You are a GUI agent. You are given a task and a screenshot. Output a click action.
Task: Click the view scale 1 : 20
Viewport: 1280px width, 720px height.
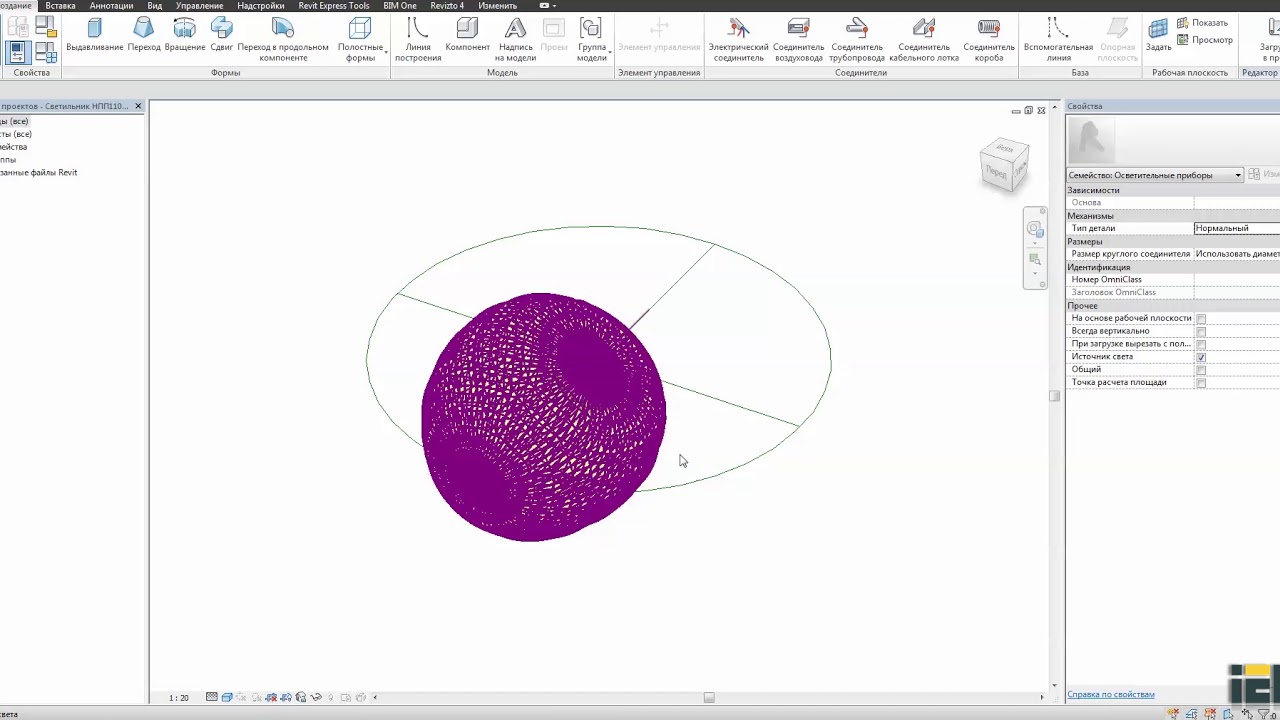[179, 698]
